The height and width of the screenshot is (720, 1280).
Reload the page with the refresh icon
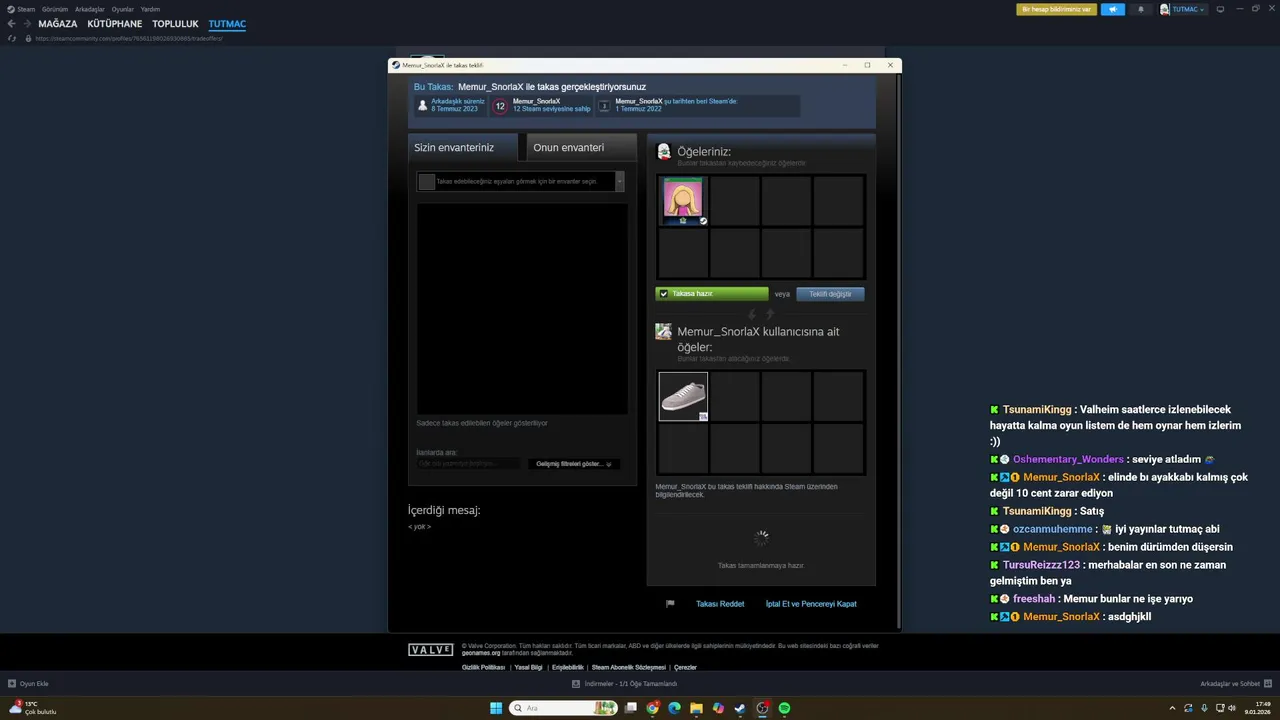pos(12,38)
